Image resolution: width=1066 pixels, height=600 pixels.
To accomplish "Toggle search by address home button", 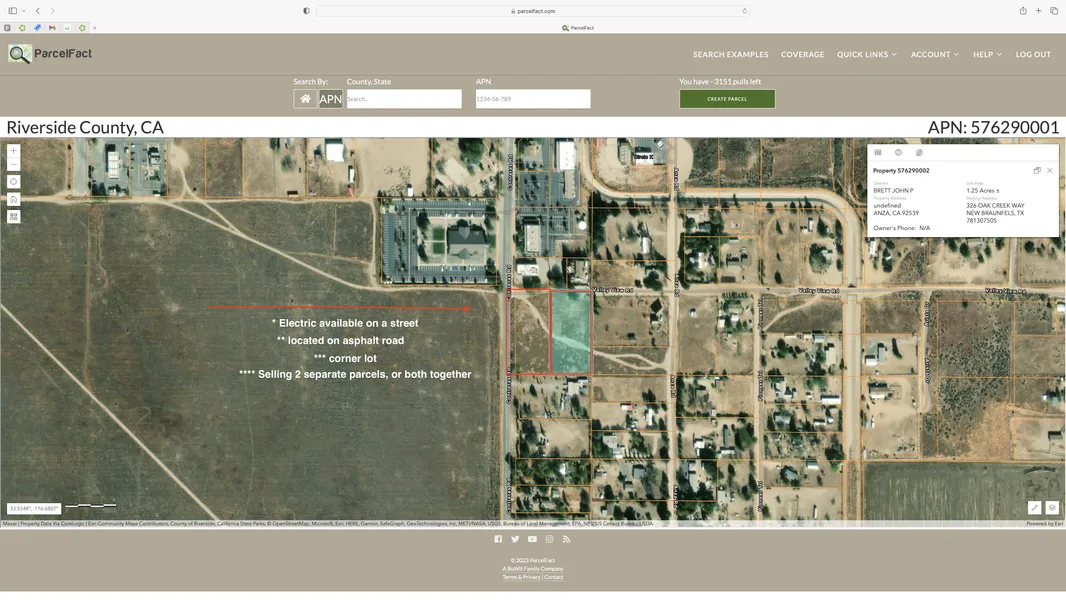I will (305, 99).
